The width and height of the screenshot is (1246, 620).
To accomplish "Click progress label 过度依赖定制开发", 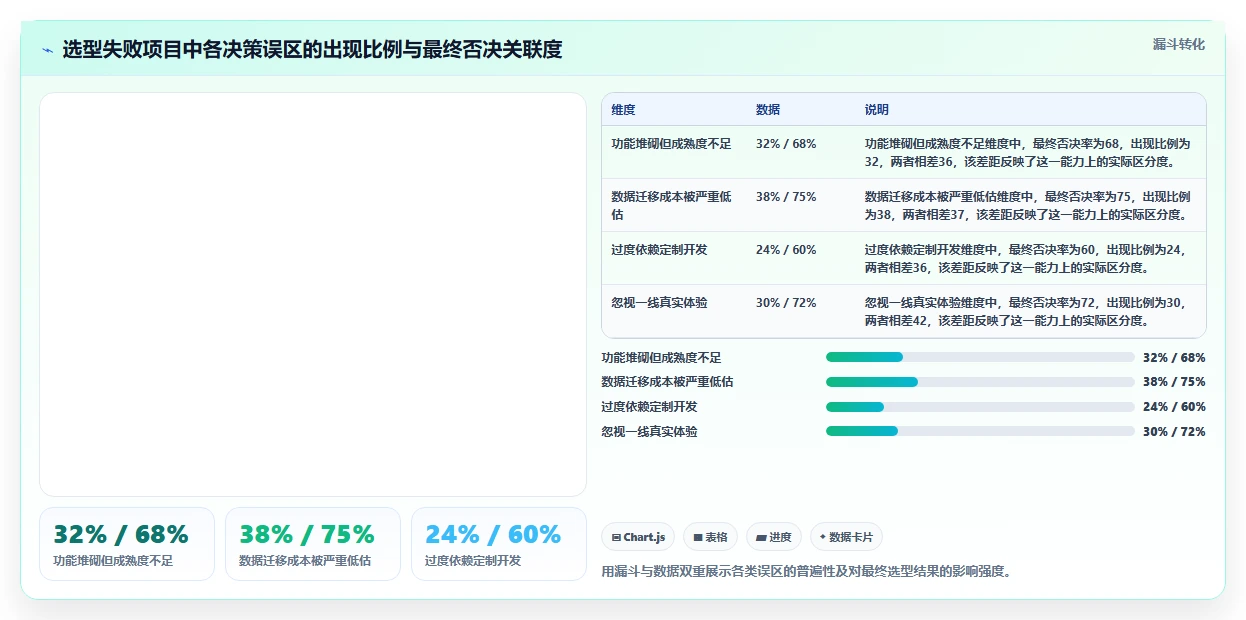I will click(x=649, y=407).
